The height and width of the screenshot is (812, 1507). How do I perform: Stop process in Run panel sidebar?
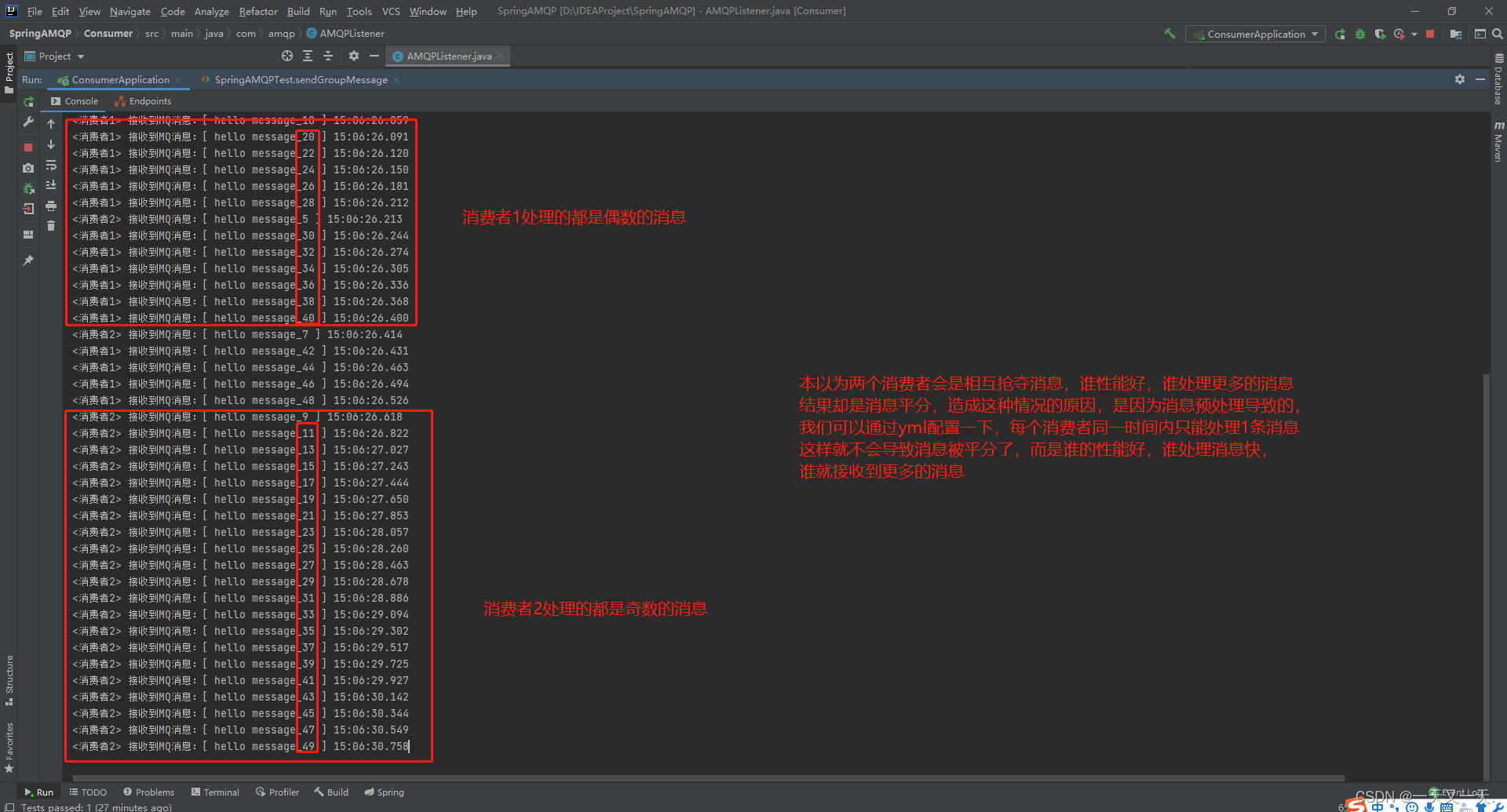tap(28, 147)
